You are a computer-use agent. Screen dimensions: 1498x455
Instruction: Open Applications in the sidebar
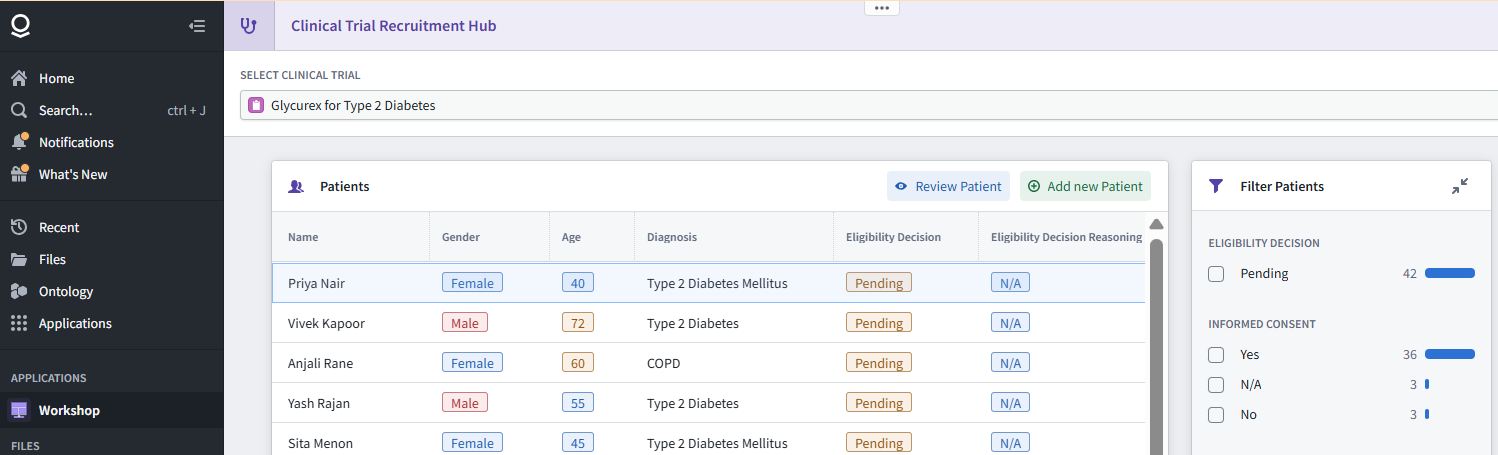click(112, 323)
